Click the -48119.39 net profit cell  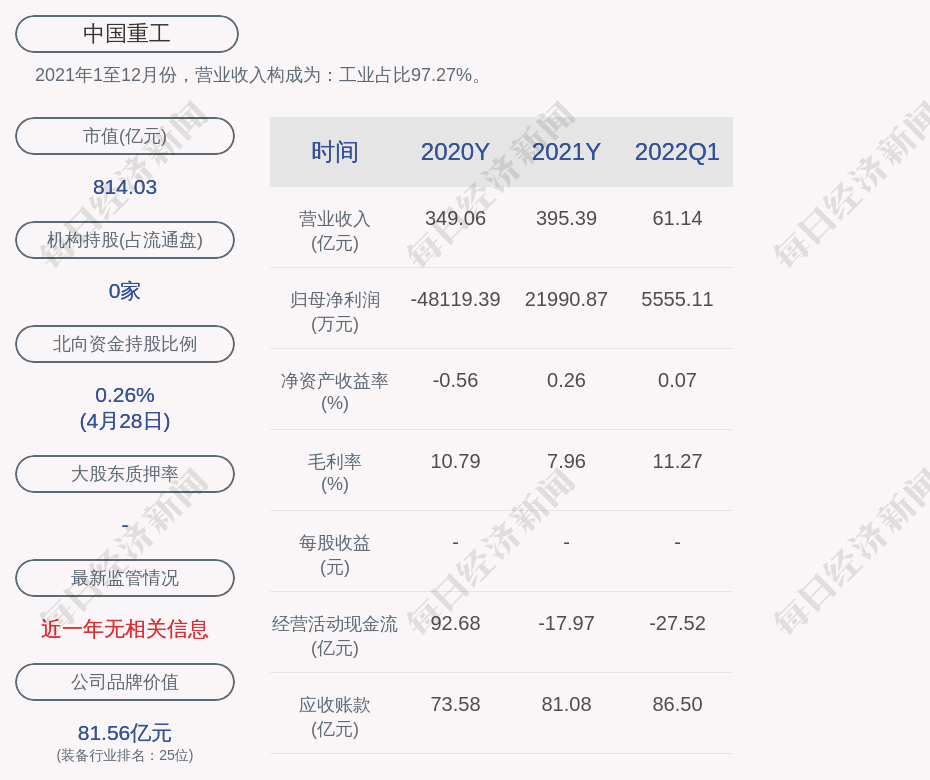[455, 299]
